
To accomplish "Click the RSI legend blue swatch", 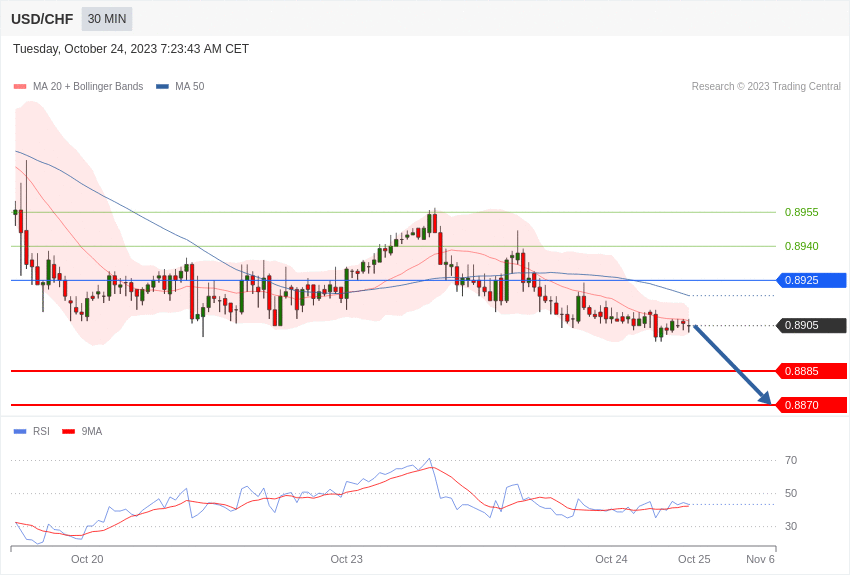I will pos(20,432).
